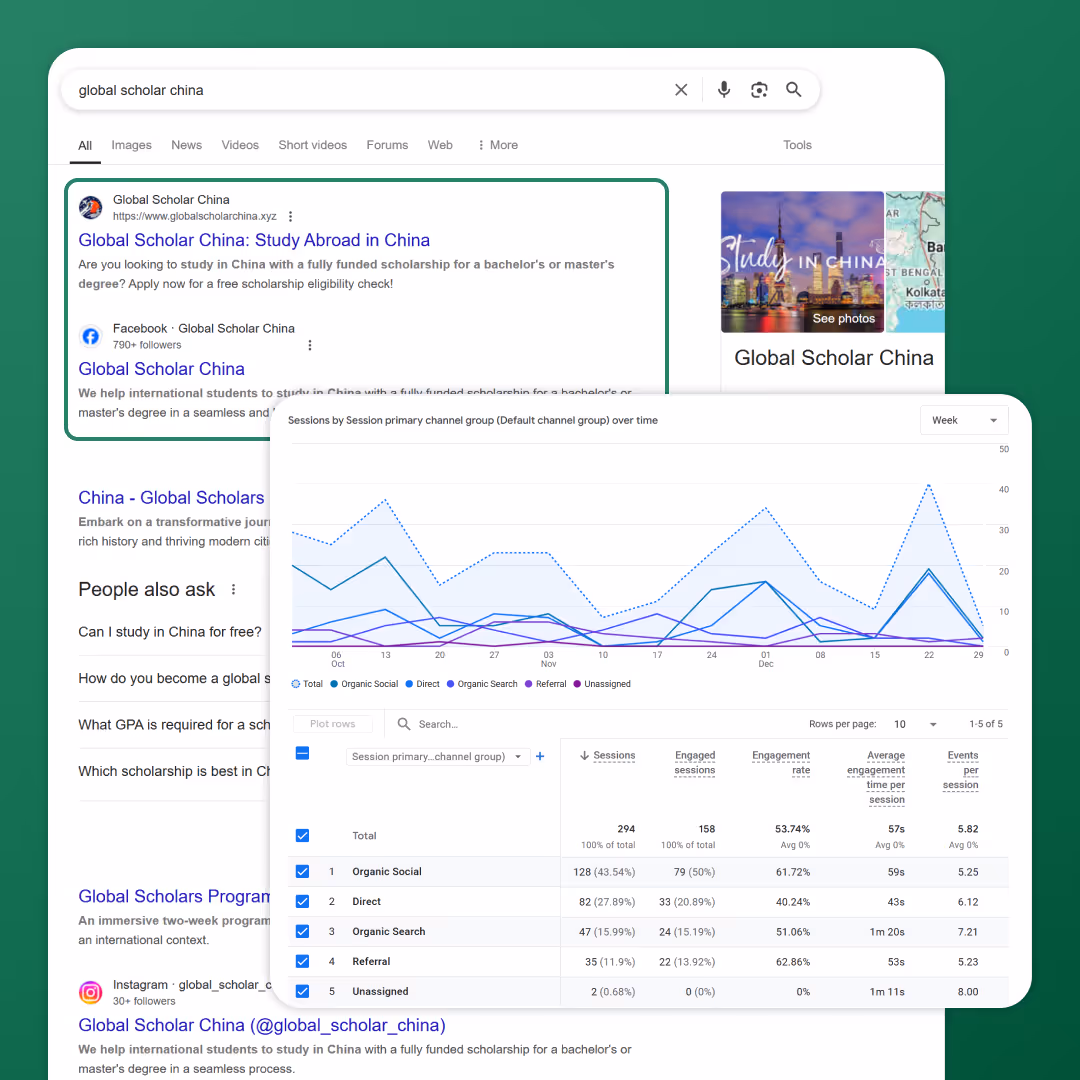Image resolution: width=1080 pixels, height=1080 pixels.
Task: Toggle Unassigned series in chart legend
Action: click(x=602, y=684)
